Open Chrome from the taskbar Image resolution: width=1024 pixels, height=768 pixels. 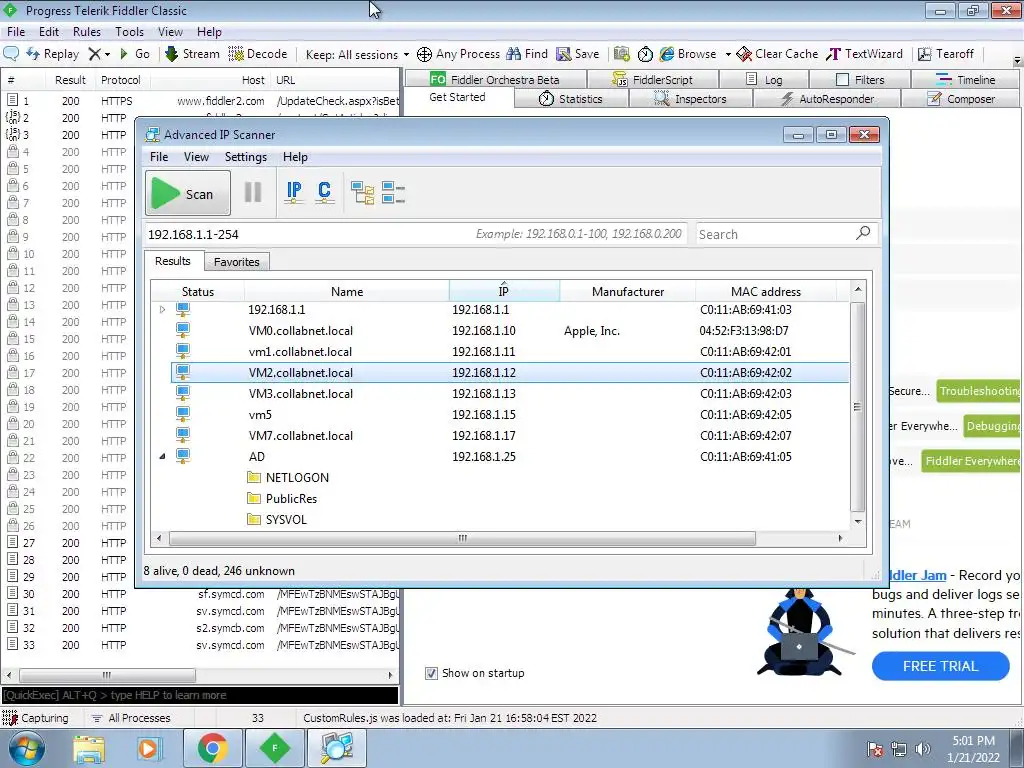[212, 748]
